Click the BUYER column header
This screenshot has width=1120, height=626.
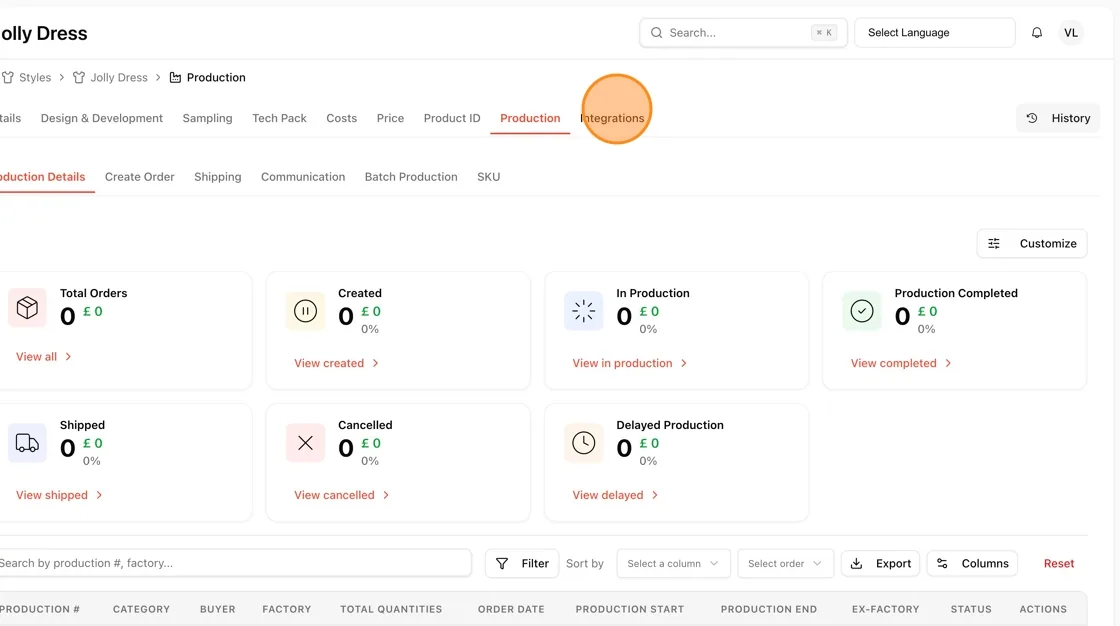tap(218, 609)
